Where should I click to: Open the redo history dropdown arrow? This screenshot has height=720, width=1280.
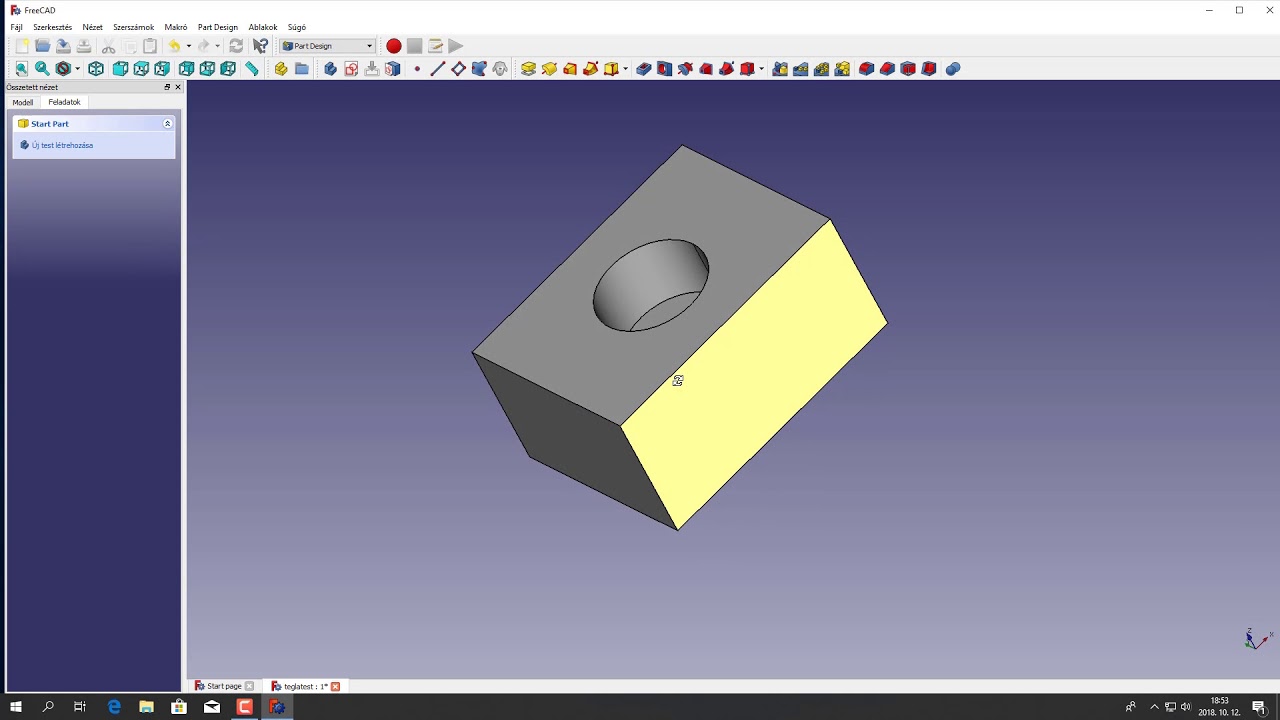(x=218, y=46)
